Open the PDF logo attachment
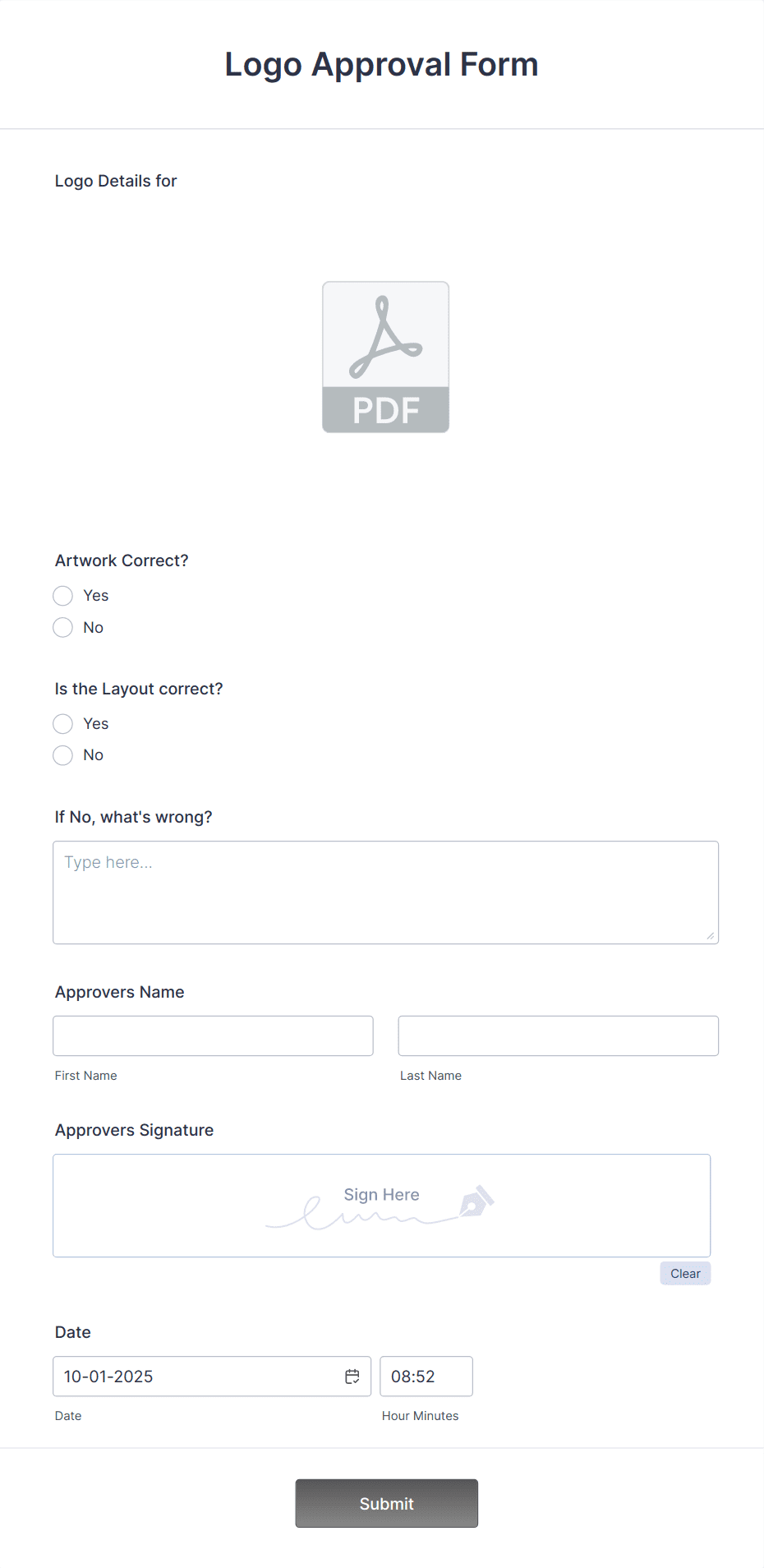Viewport: 764px width, 1568px height. pyautogui.click(x=385, y=357)
